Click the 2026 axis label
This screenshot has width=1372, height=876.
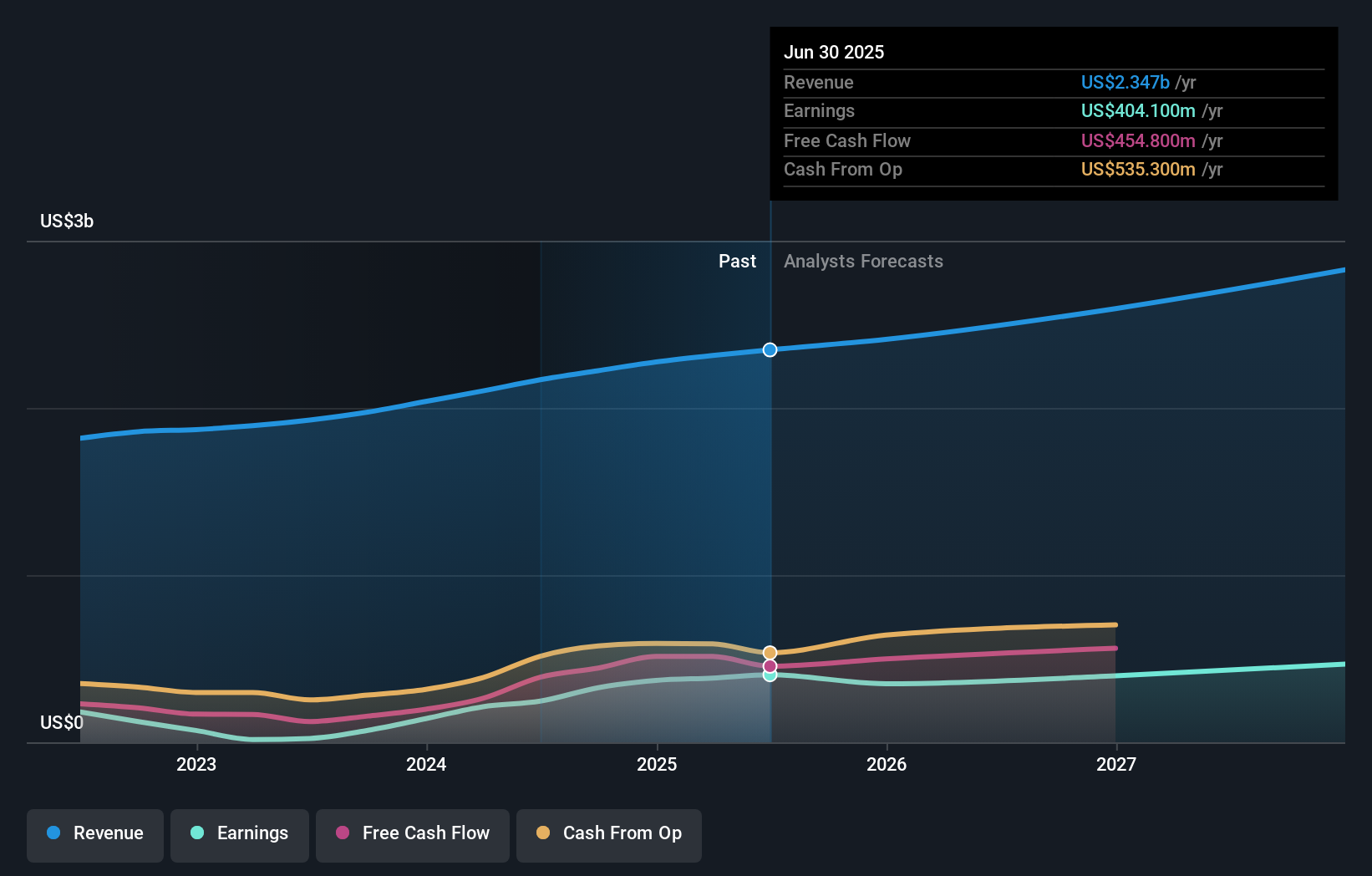887,763
